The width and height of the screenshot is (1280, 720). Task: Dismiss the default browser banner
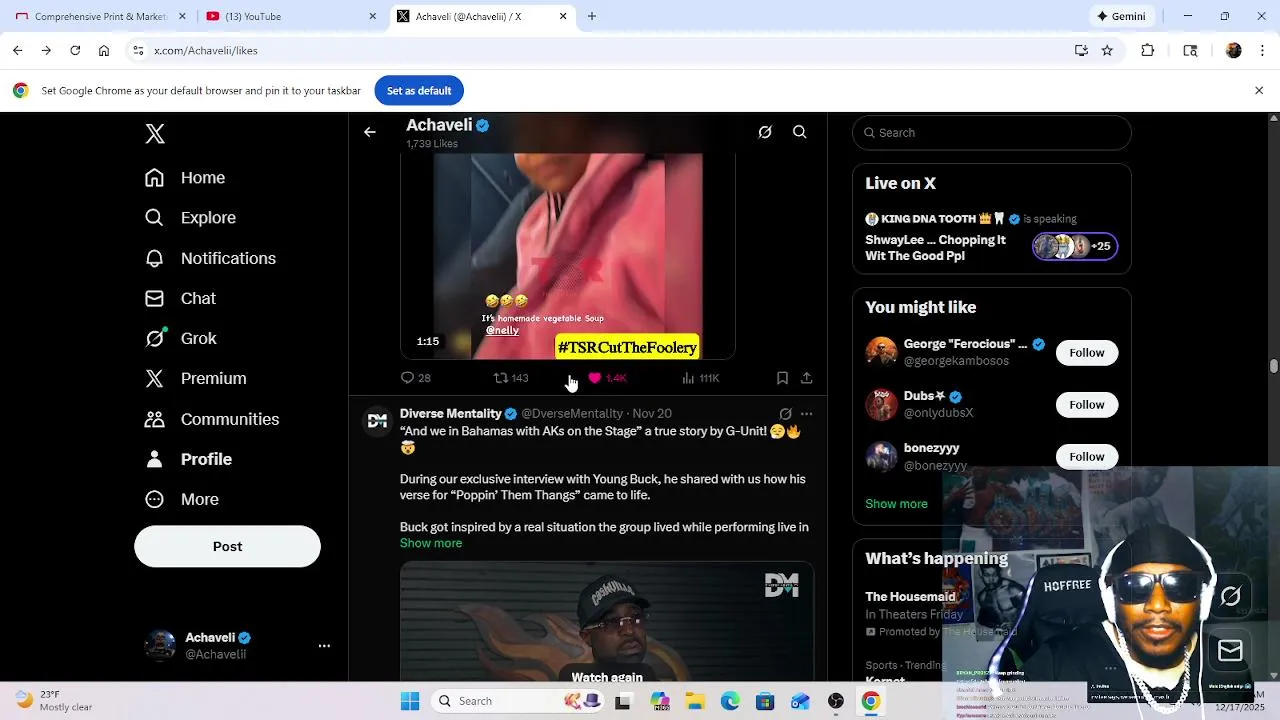pyautogui.click(x=1259, y=91)
